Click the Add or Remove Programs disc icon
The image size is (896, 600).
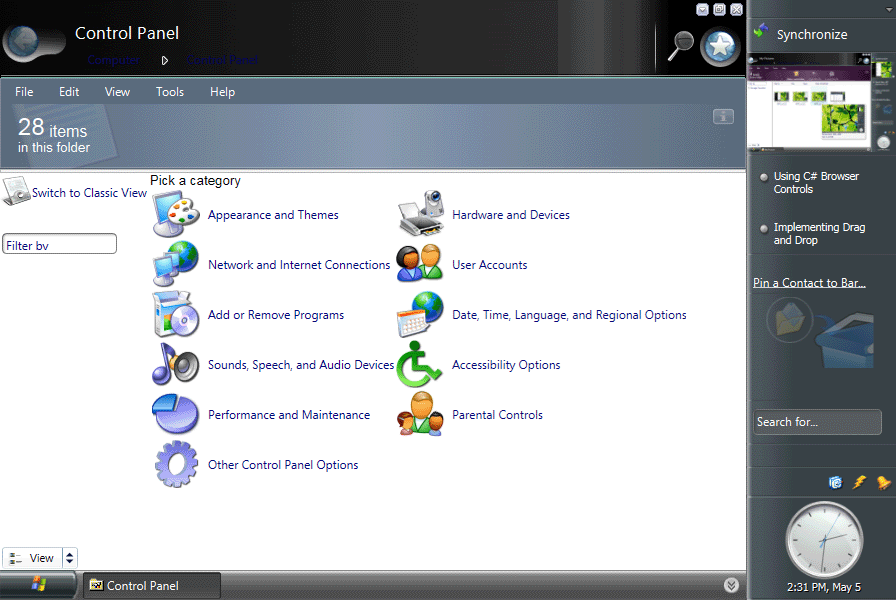tap(176, 314)
